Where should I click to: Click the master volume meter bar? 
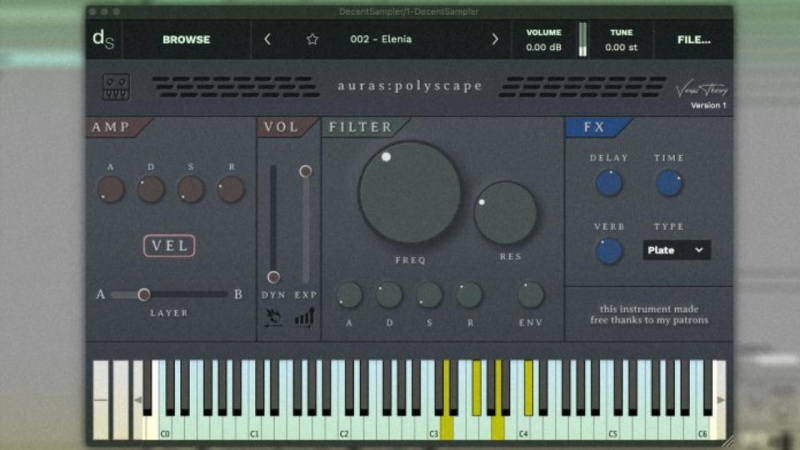tap(583, 39)
